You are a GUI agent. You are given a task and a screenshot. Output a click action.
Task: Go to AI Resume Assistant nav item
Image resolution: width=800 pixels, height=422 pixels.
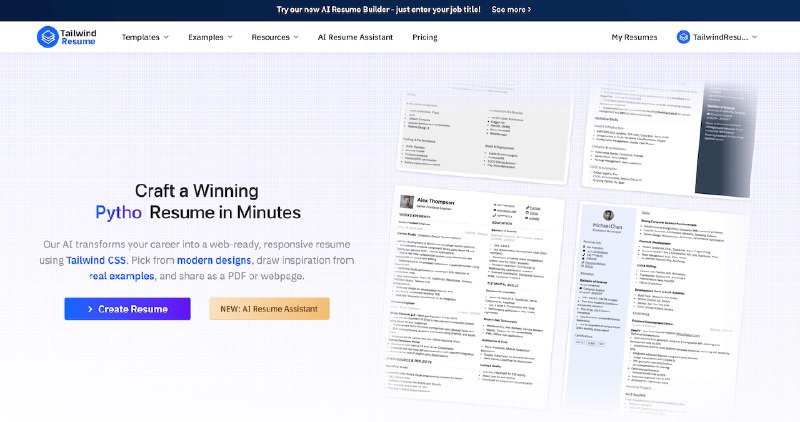[x=356, y=37]
